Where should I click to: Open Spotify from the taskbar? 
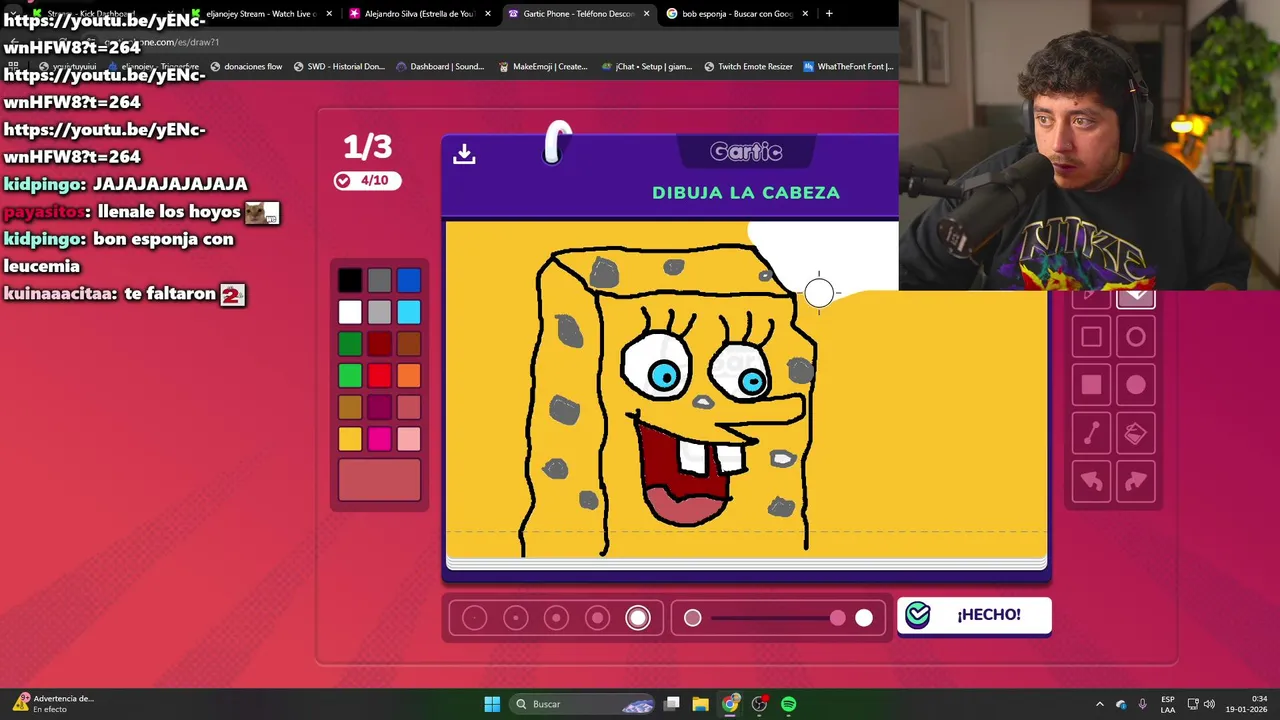(x=789, y=704)
